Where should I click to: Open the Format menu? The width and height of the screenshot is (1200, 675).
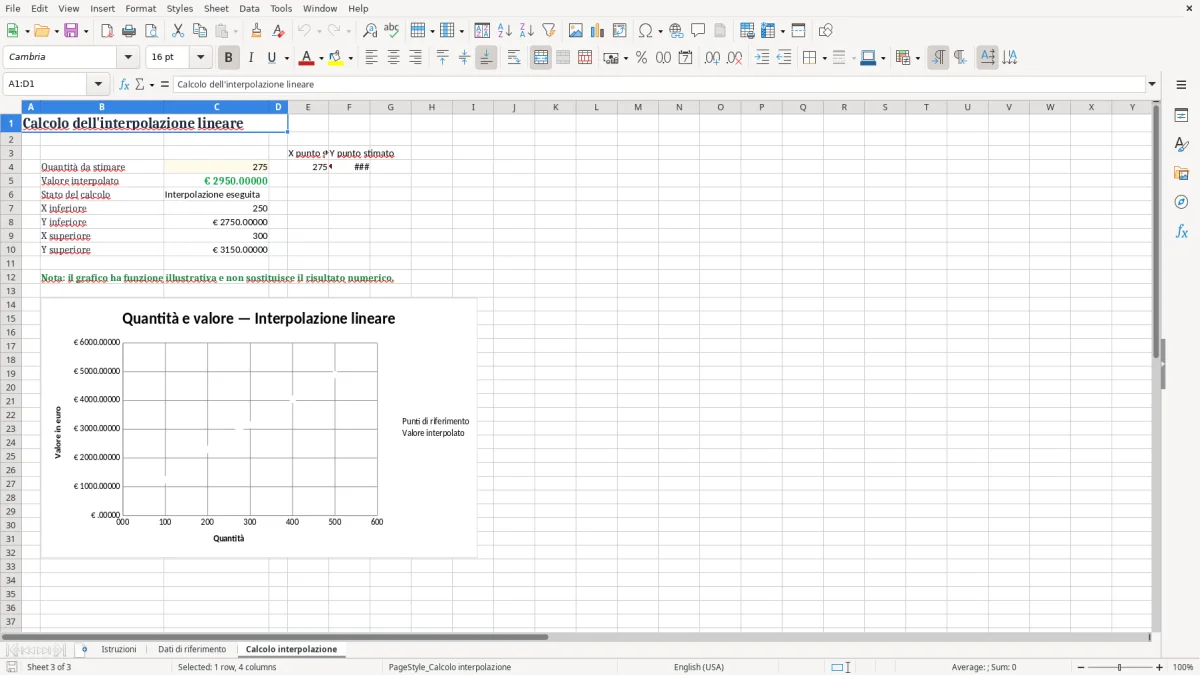141,8
